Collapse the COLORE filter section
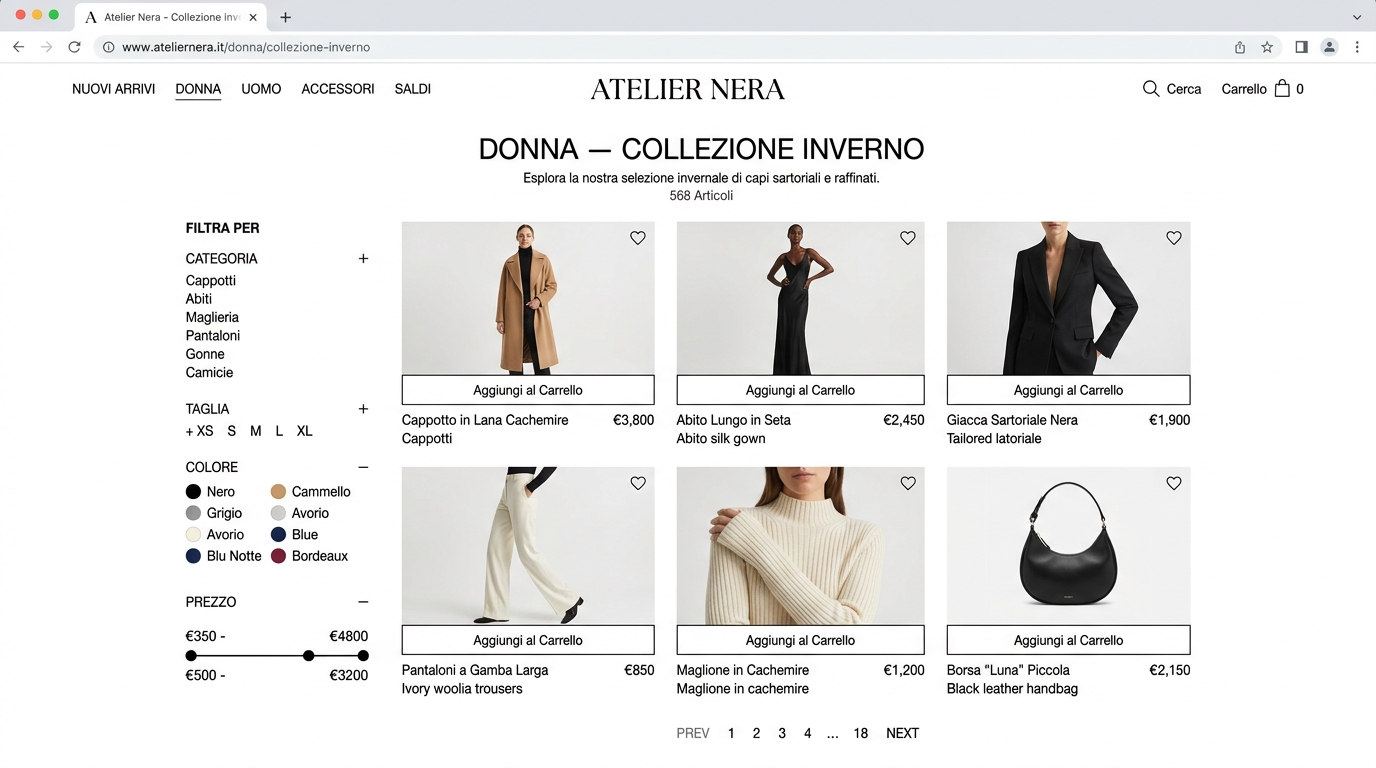 363,467
